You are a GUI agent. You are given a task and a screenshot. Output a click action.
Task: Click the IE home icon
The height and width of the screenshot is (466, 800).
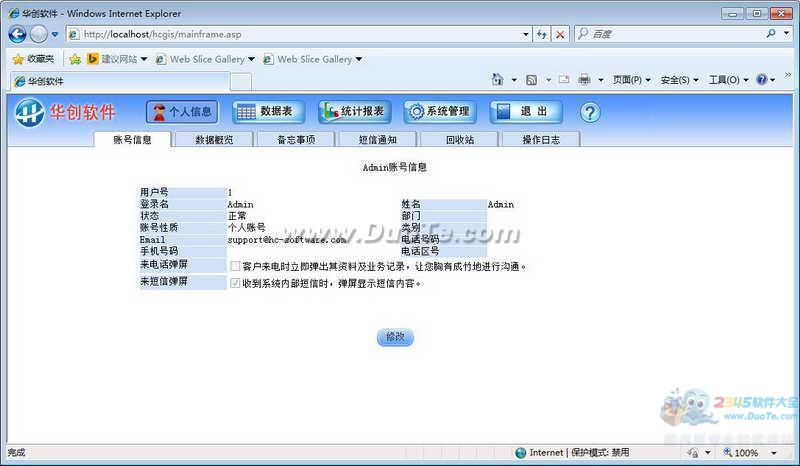tap(498, 80)
